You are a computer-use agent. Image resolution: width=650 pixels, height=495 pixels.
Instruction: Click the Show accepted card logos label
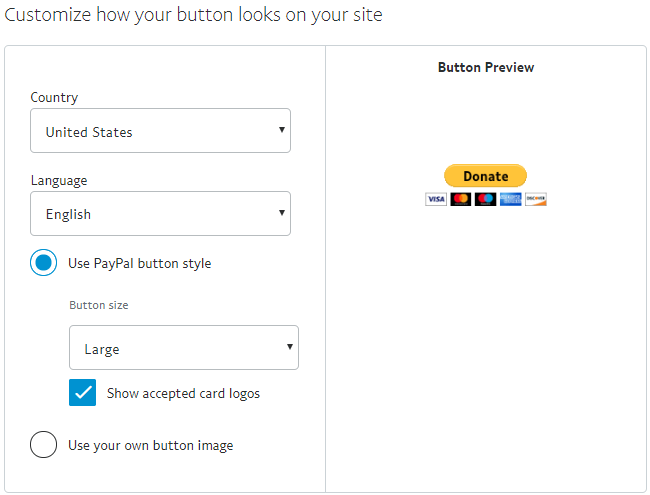[x=183, y=394]
